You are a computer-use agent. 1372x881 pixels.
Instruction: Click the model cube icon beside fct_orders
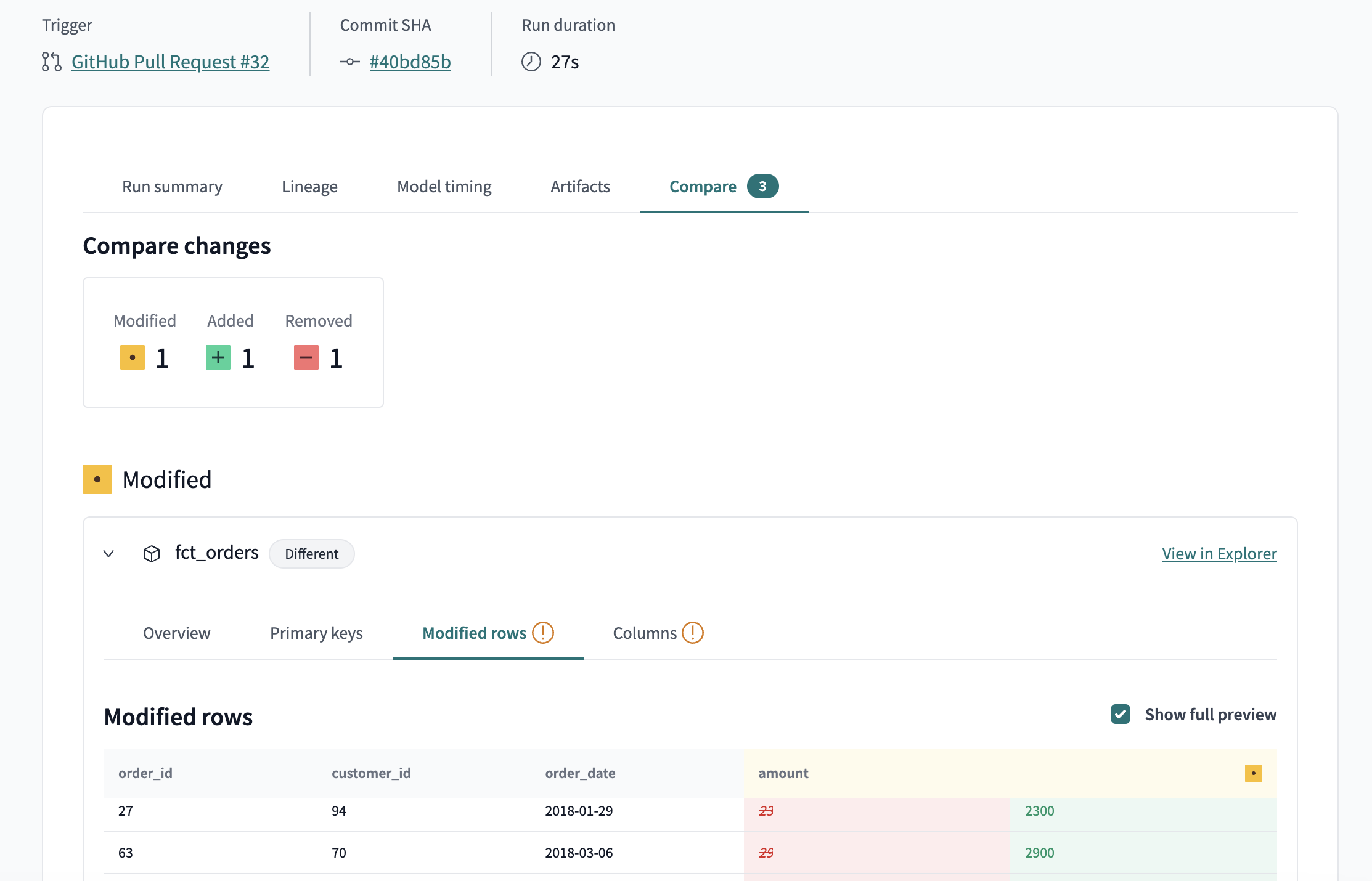tap(152, 553)
